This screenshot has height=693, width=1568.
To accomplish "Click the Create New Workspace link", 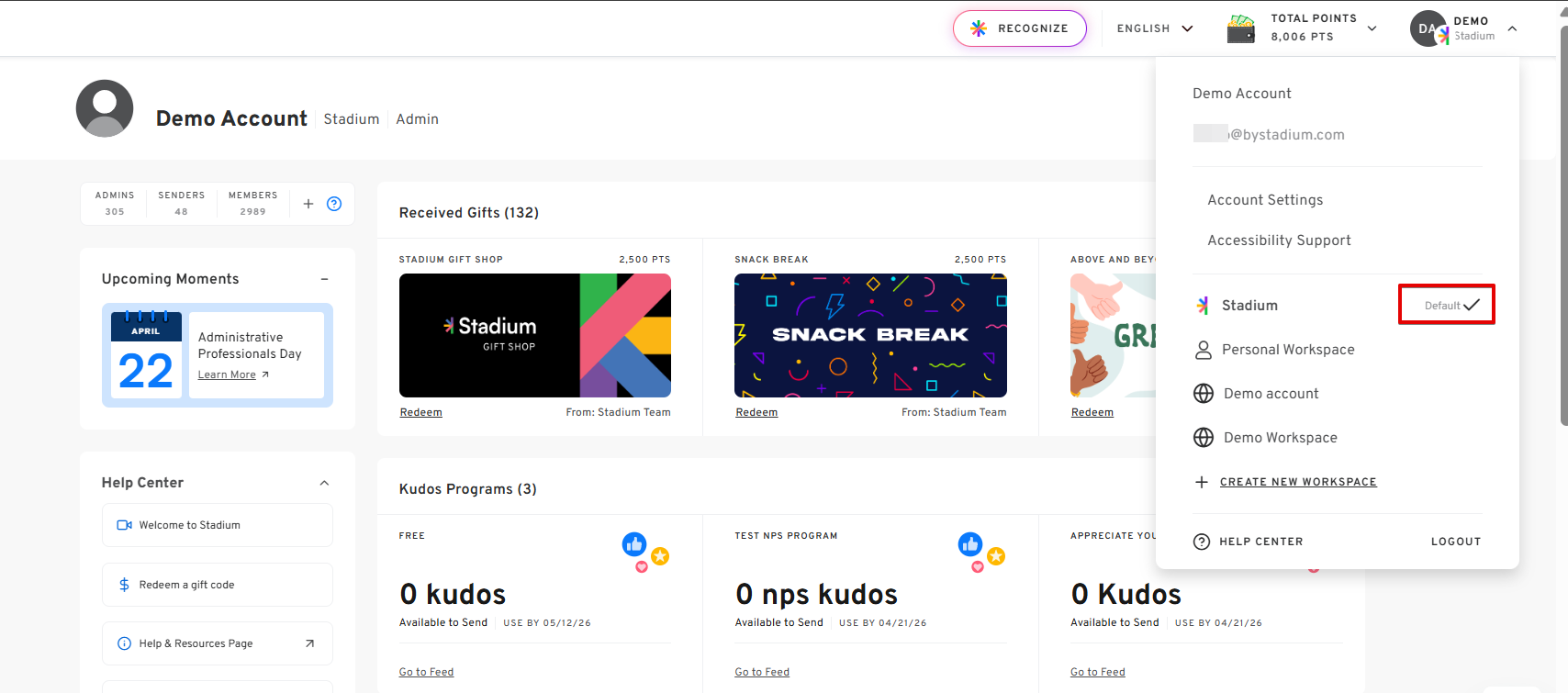I will (x=1297, y=482).
